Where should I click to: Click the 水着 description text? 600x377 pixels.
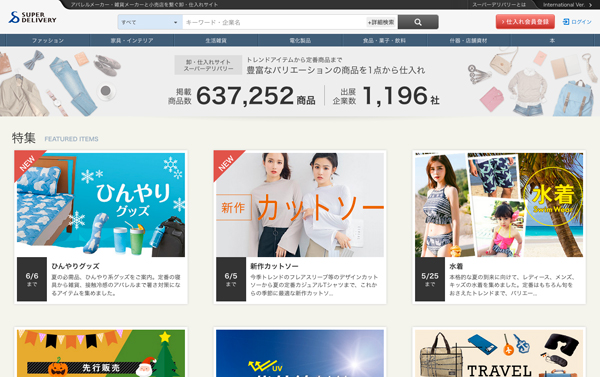point(513,285)
